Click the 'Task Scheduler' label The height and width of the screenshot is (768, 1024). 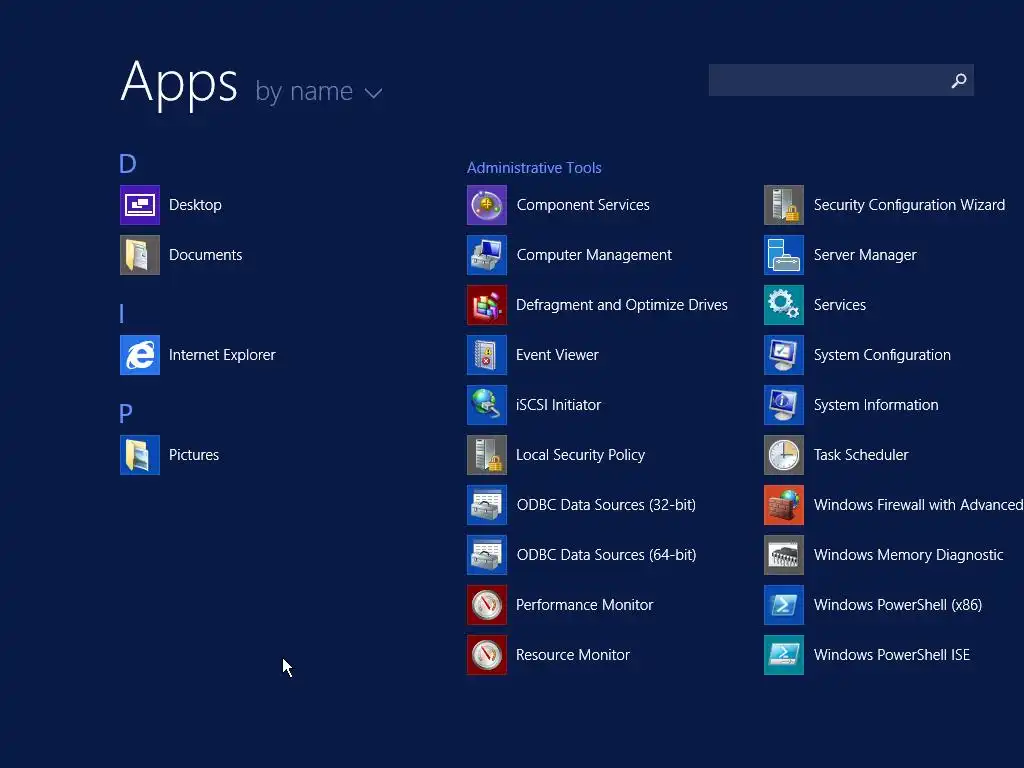click(x=861, y=455)
